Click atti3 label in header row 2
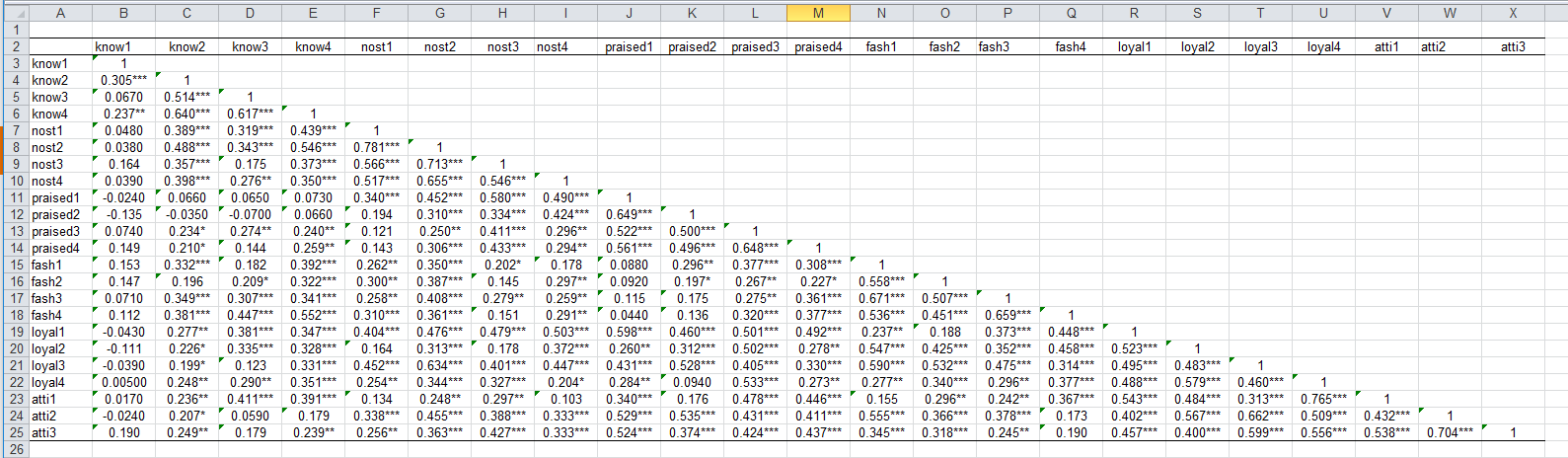 tap(1513, 46)
